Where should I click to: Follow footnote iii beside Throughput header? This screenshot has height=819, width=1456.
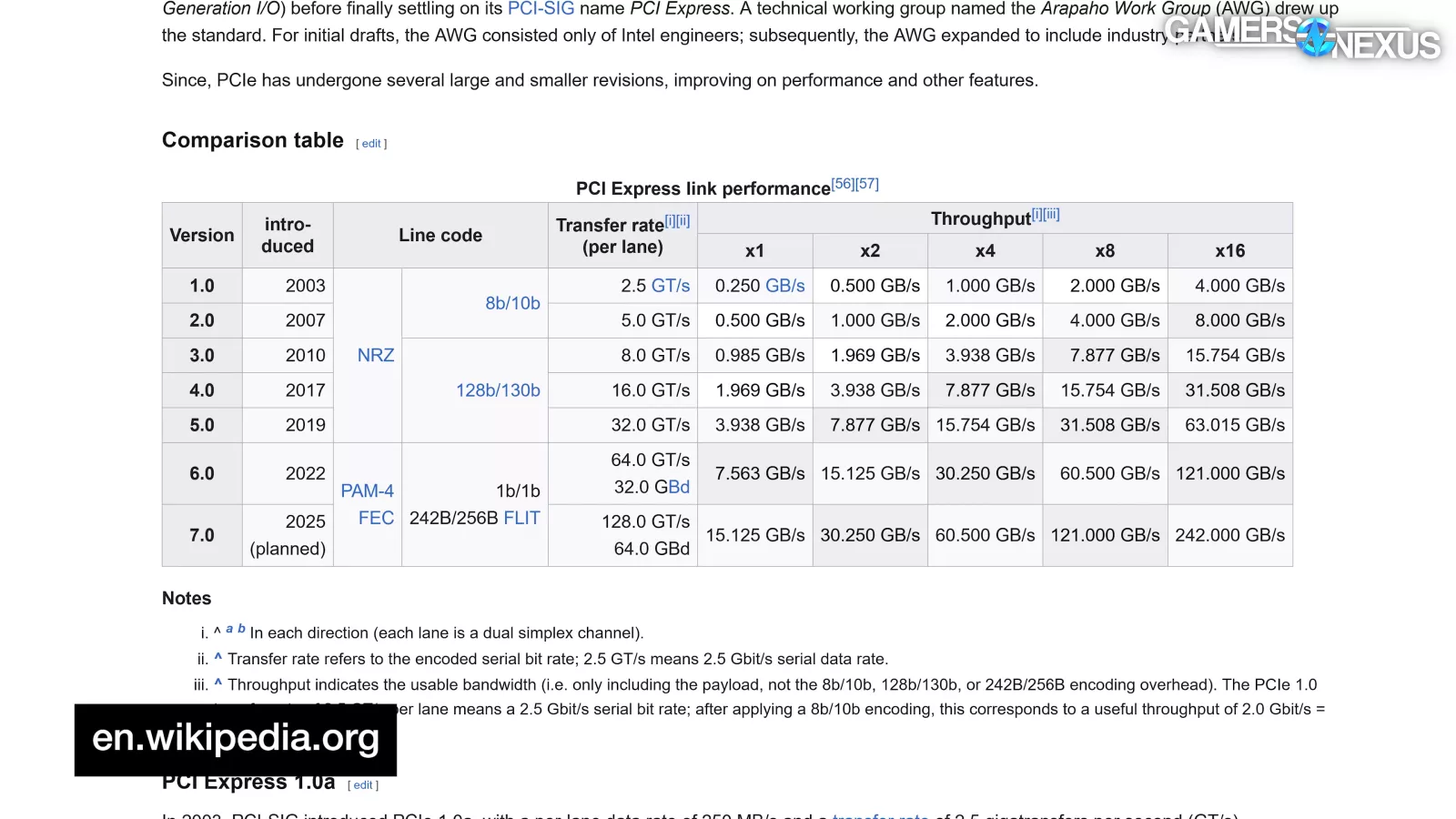1051,215
